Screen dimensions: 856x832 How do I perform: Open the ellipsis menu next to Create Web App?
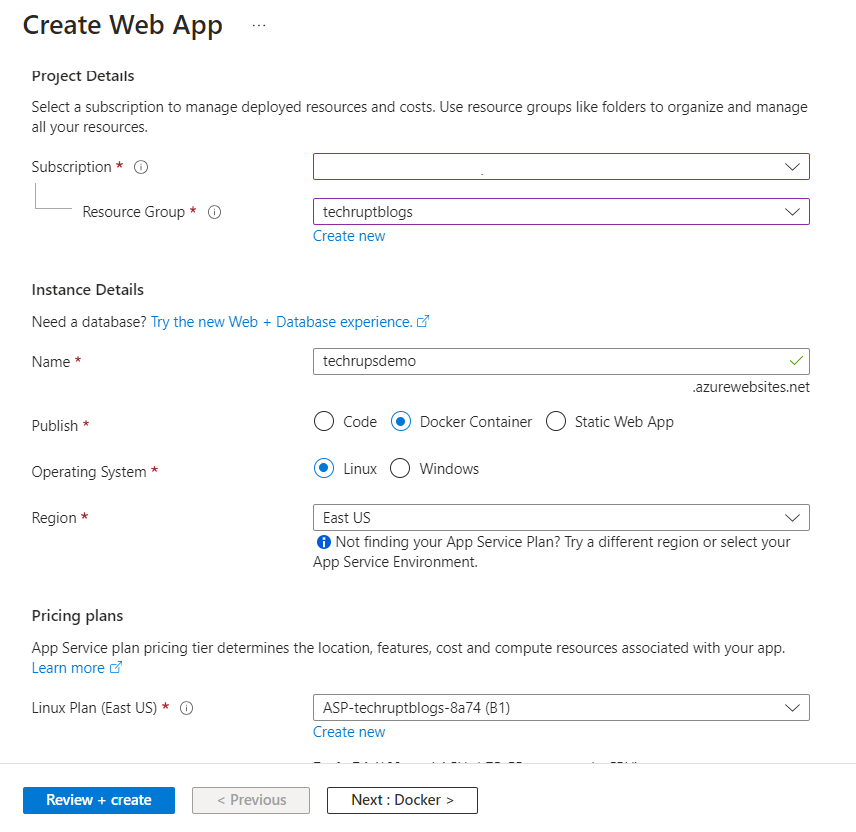tap(259, 26)
